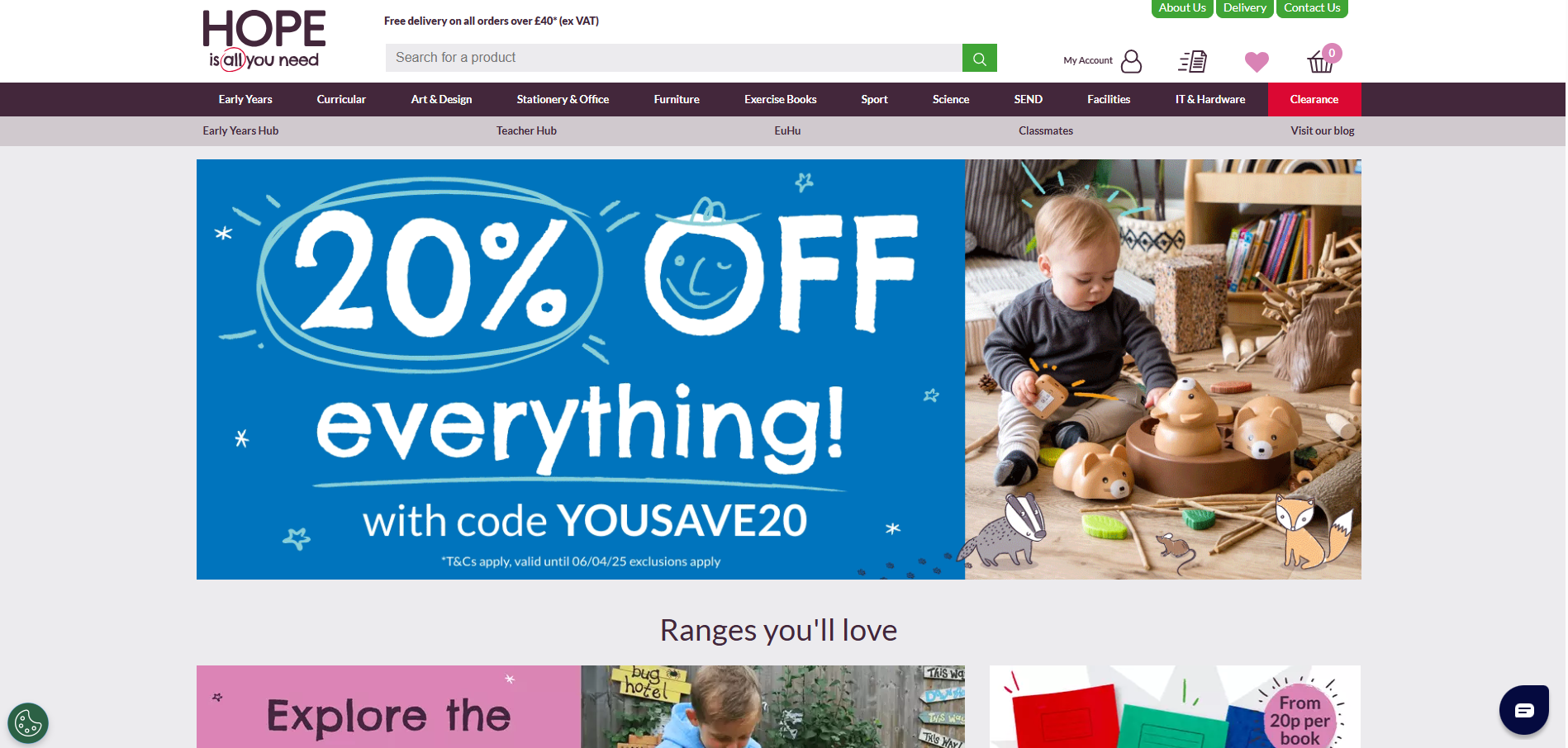Expand the Stationery & Office menu
The height and width of the screenshot is (748, 1568).
tap(563, 99)
